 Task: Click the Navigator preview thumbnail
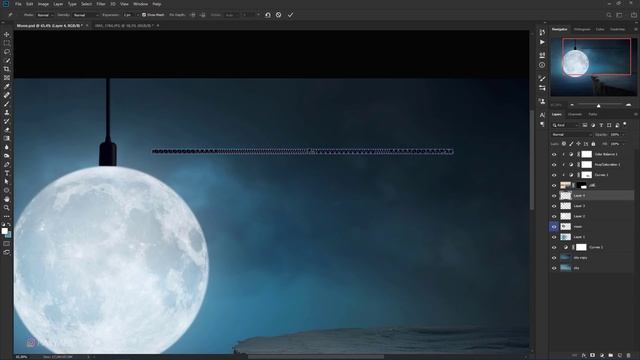tap(593, 67)
